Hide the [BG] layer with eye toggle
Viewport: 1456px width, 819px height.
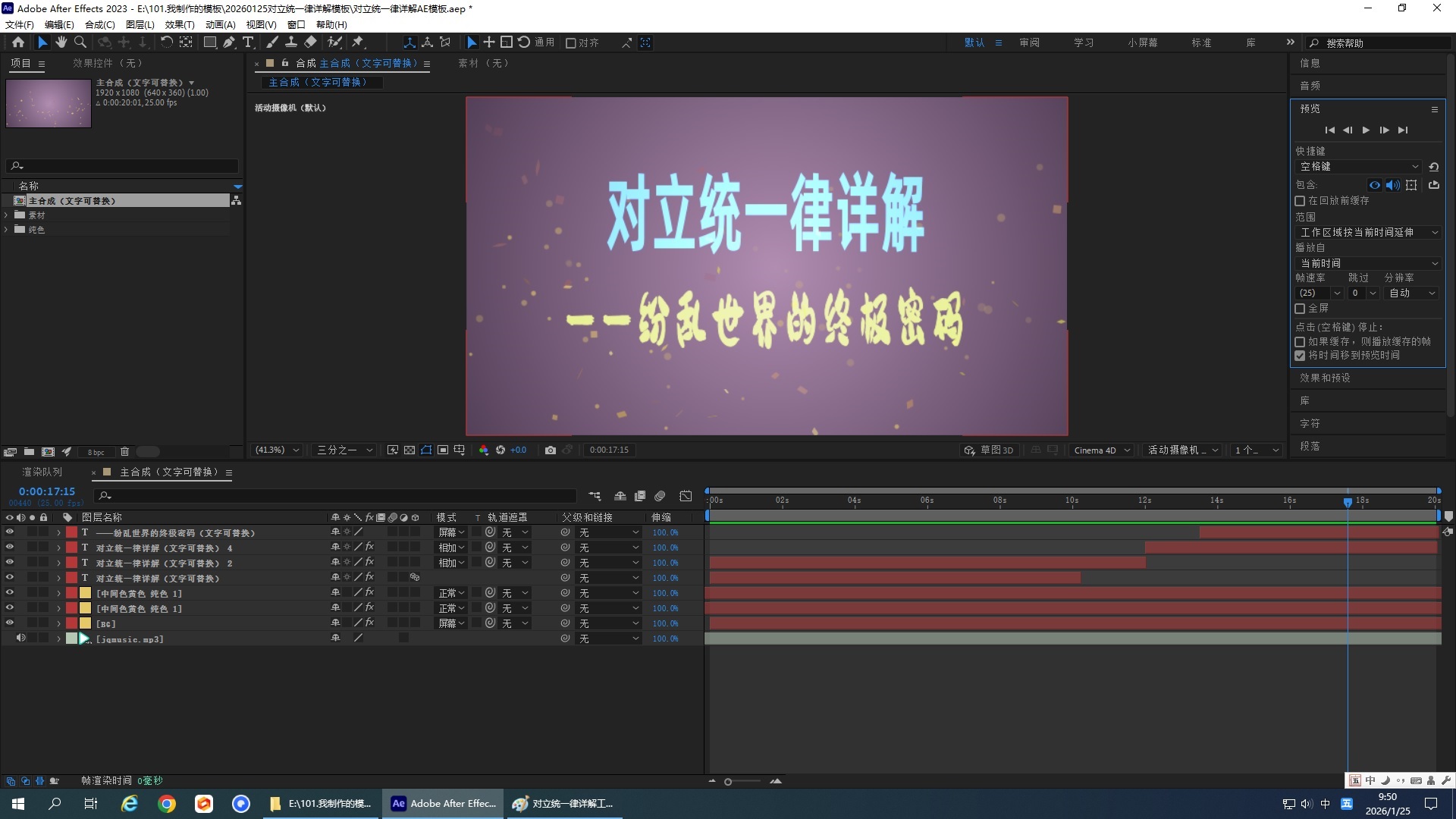point(10,623)
